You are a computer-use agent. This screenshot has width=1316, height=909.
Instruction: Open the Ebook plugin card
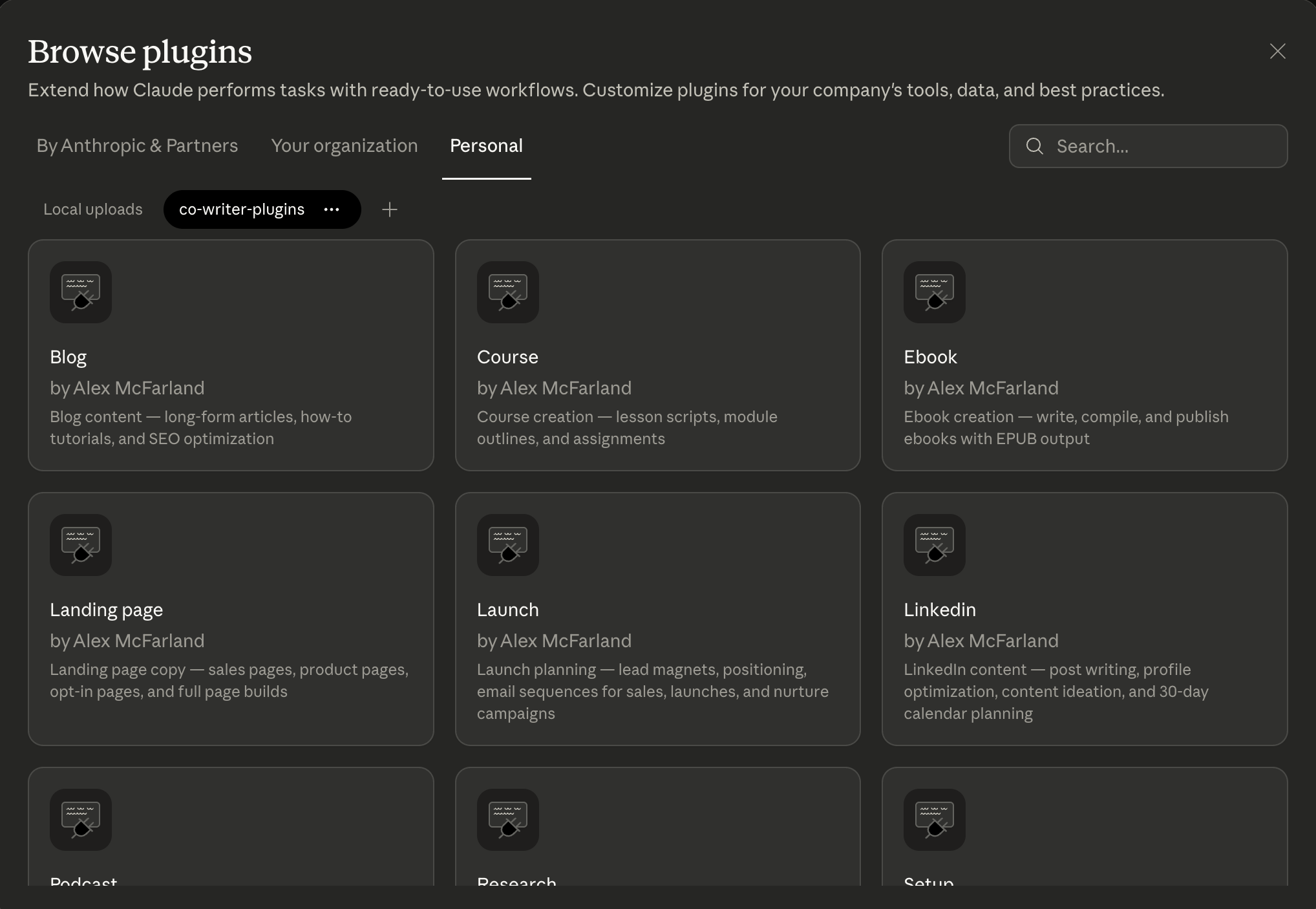point(1084,356)
